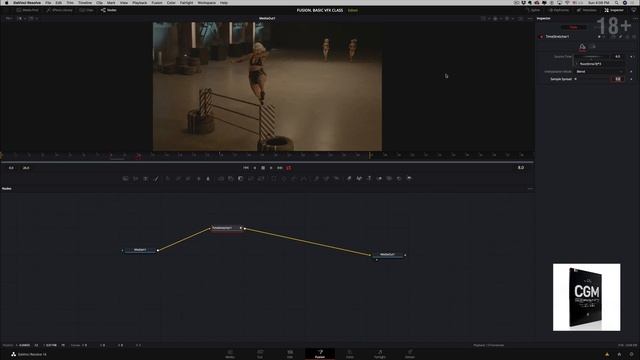The width and height of the screenshot is (640, 360).
Task: Open the File menu
Action: point(48,2)
